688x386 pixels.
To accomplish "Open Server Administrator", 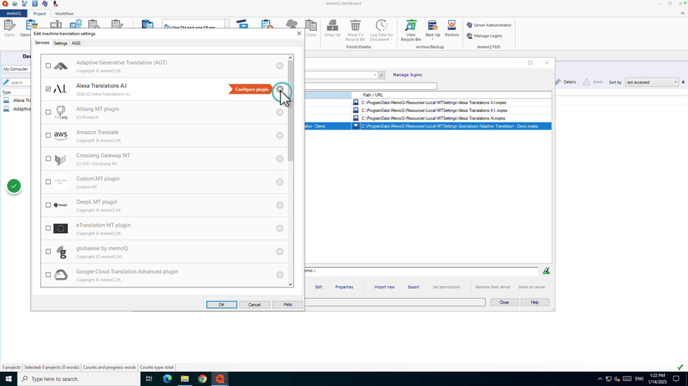I will (488, 25).
